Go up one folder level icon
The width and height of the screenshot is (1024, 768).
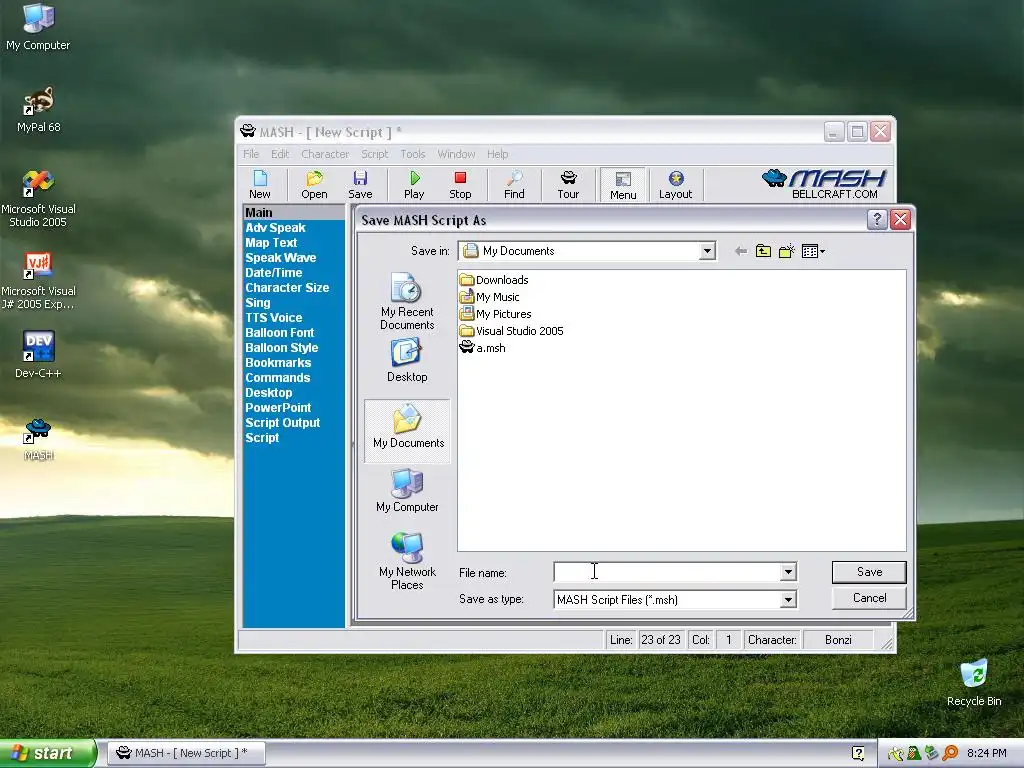pos(763,251)
